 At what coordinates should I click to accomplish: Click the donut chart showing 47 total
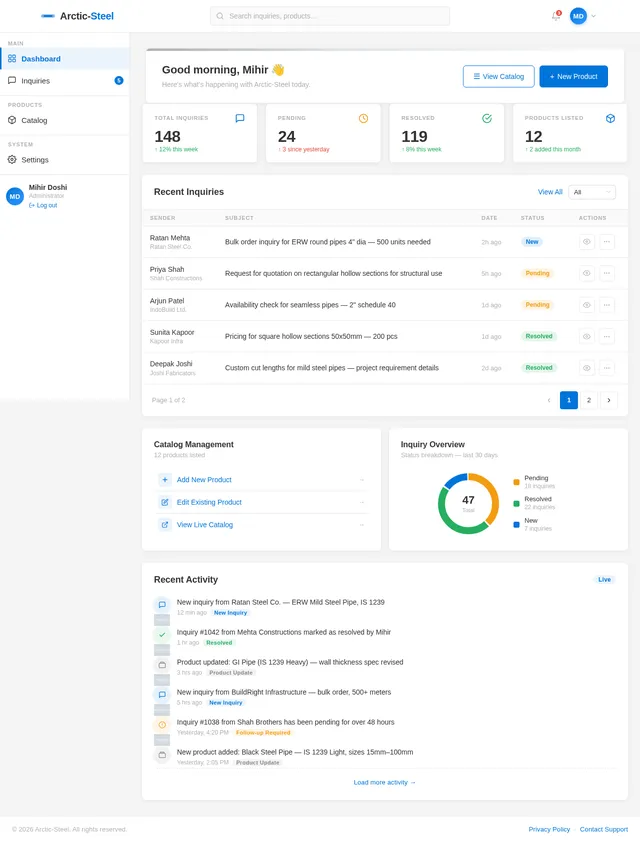point(468,503)
